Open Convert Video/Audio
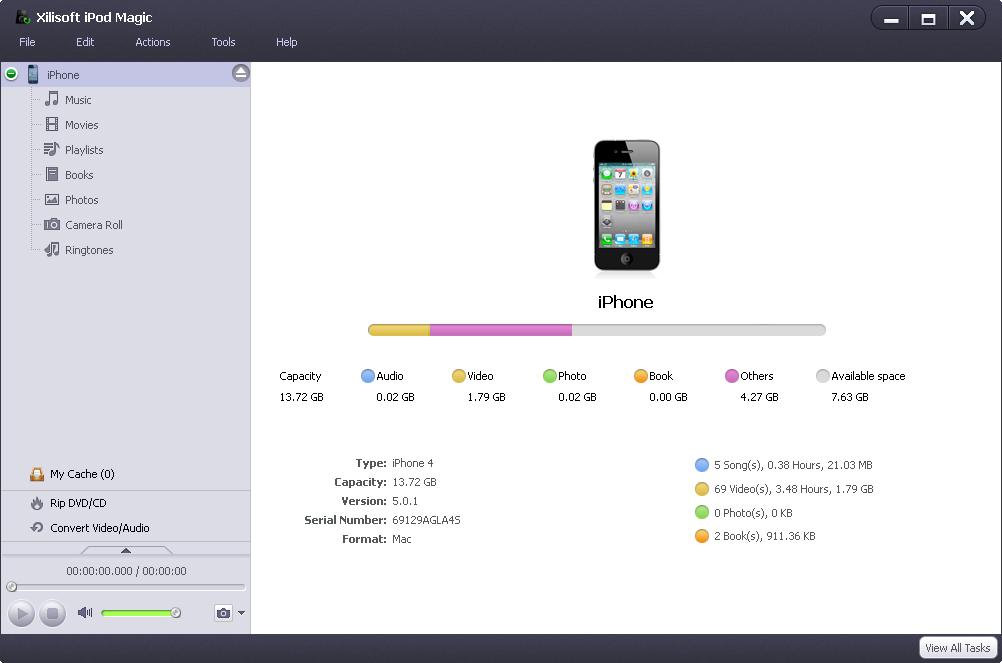1002x663 pixels. [100, 528]
